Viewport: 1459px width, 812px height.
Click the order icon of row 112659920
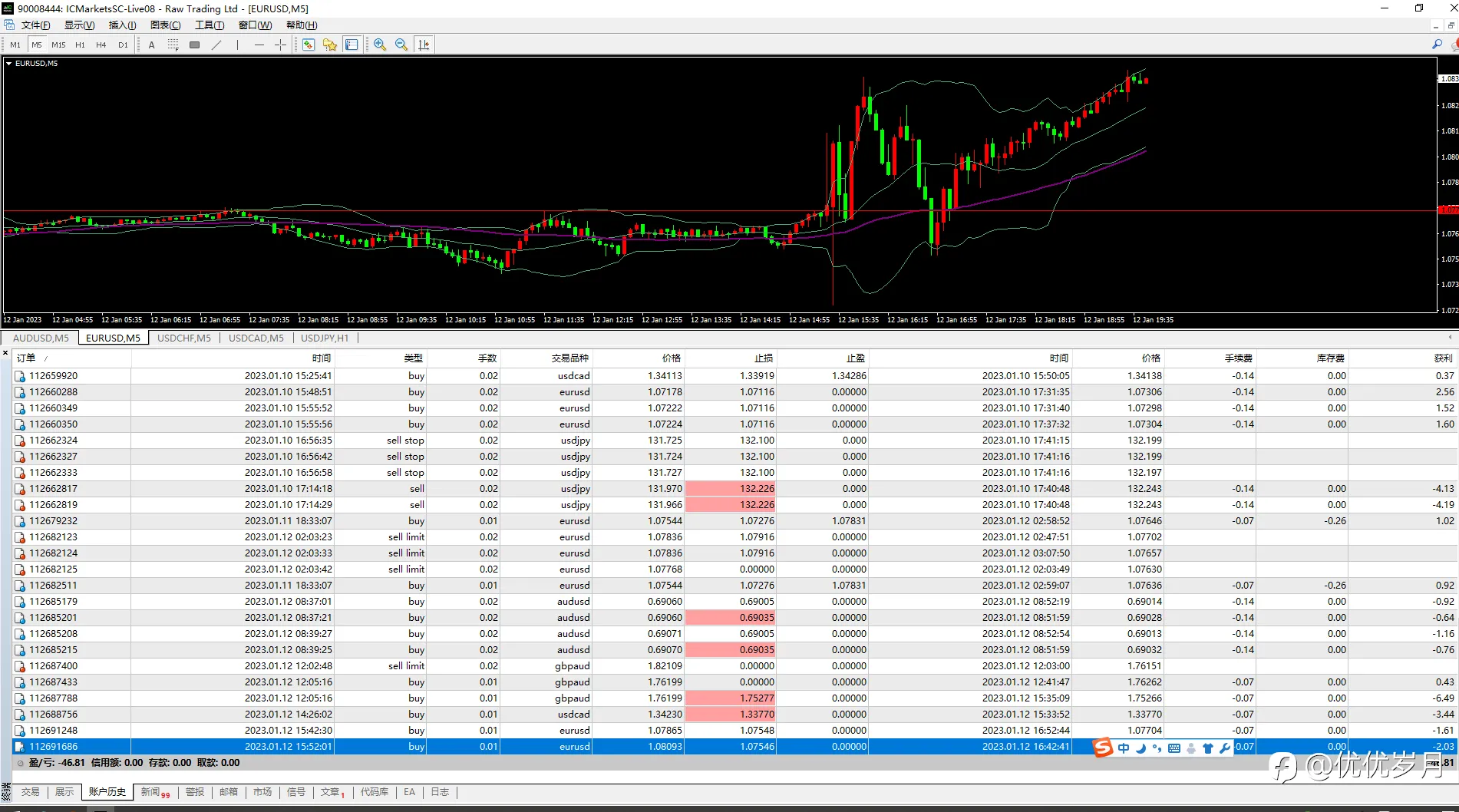[x=20, y=376]
